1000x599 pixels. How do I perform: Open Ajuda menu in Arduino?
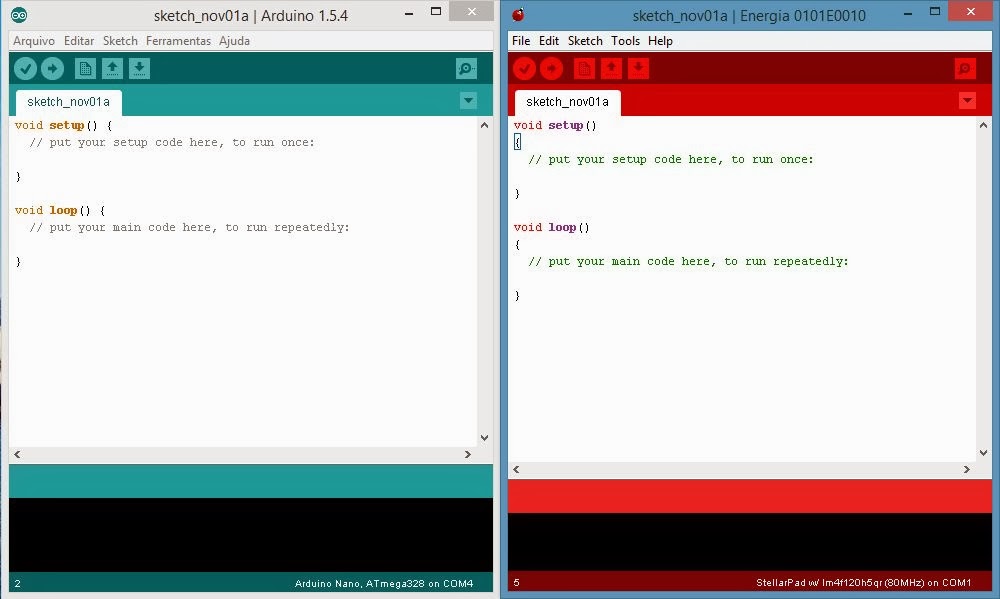(x=234, y=41)
